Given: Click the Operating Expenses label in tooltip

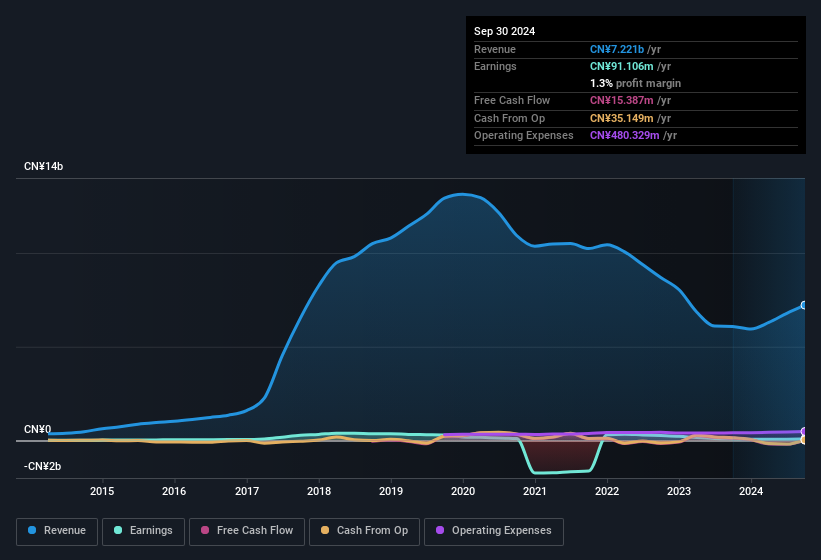Looking at the screenshot, I should [x=524, y=135].
